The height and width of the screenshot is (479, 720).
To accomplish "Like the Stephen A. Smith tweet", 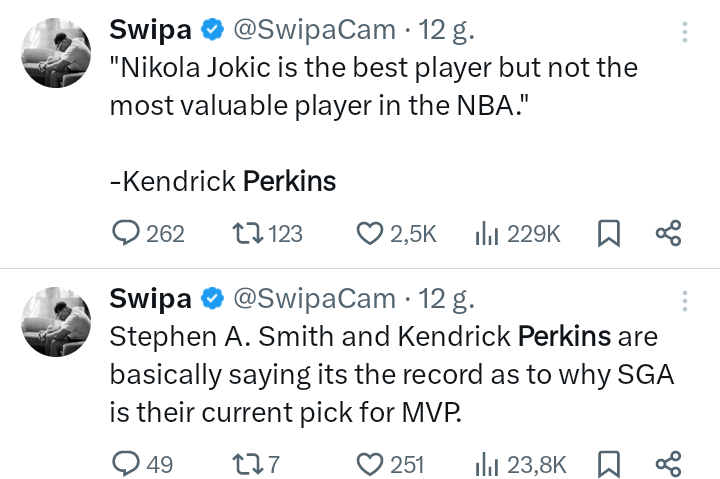I will [x=371, y=464].
